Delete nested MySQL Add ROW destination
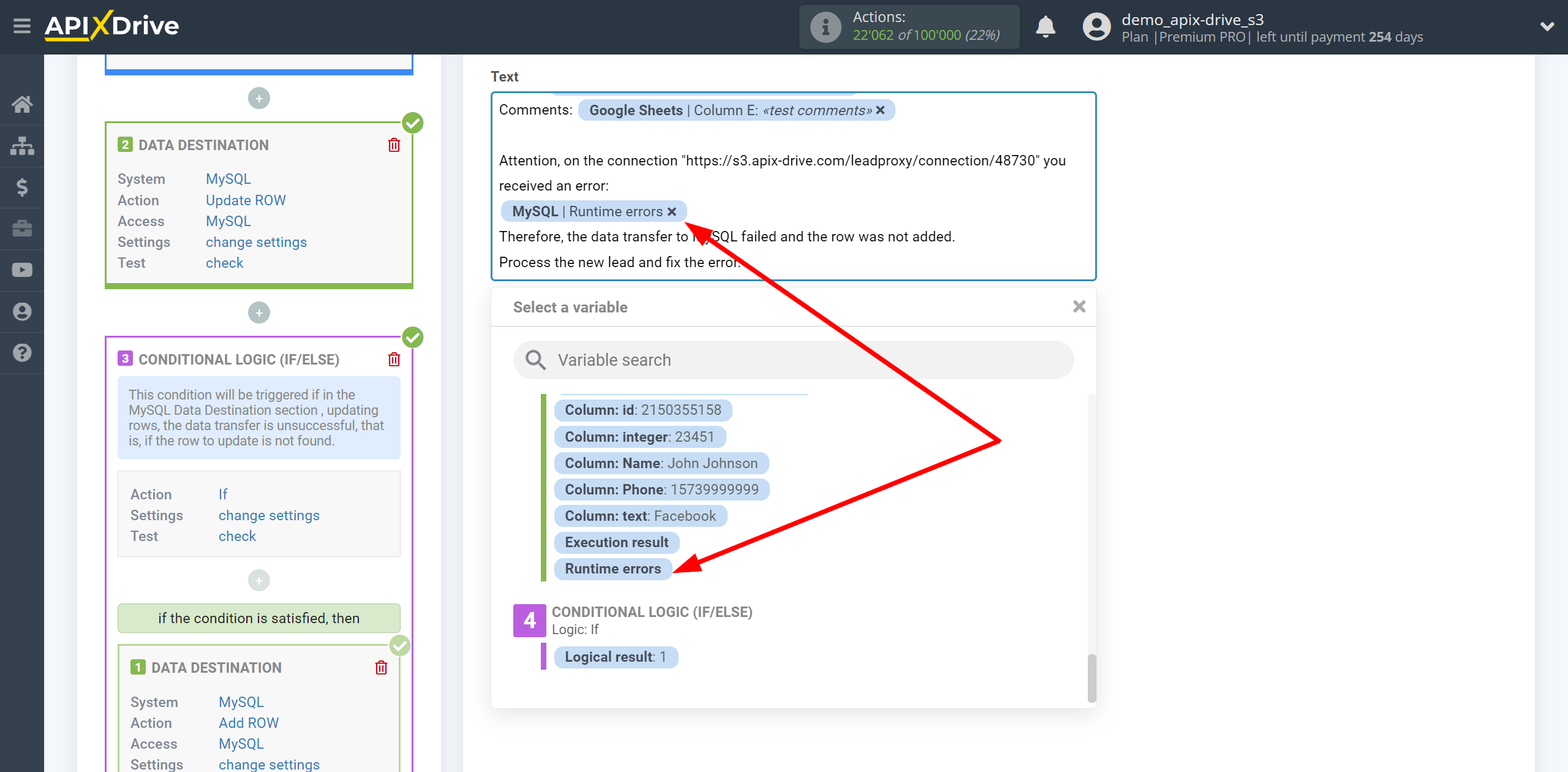Viewport: 1568px width, 772px height. [381, 668]
